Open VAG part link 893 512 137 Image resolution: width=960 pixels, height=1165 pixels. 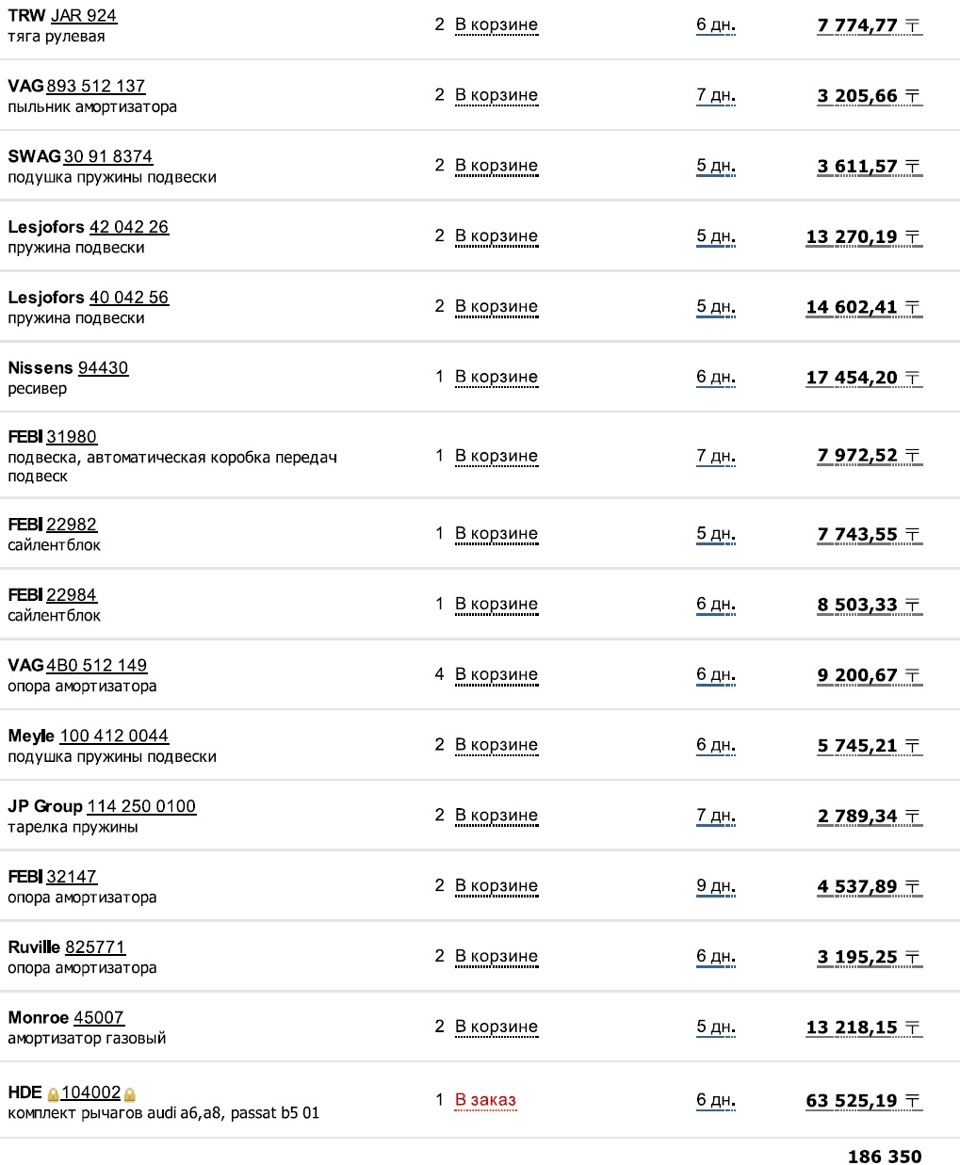pyautogui.click(x=96, y=86)
